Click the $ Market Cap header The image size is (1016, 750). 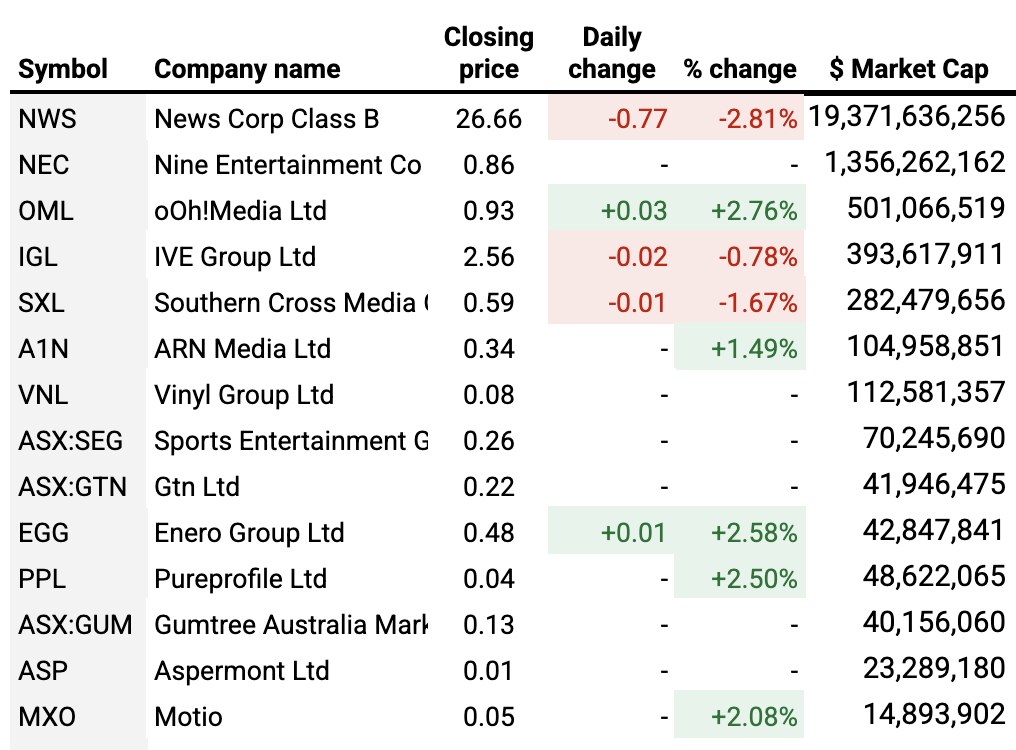click(909, 69)
